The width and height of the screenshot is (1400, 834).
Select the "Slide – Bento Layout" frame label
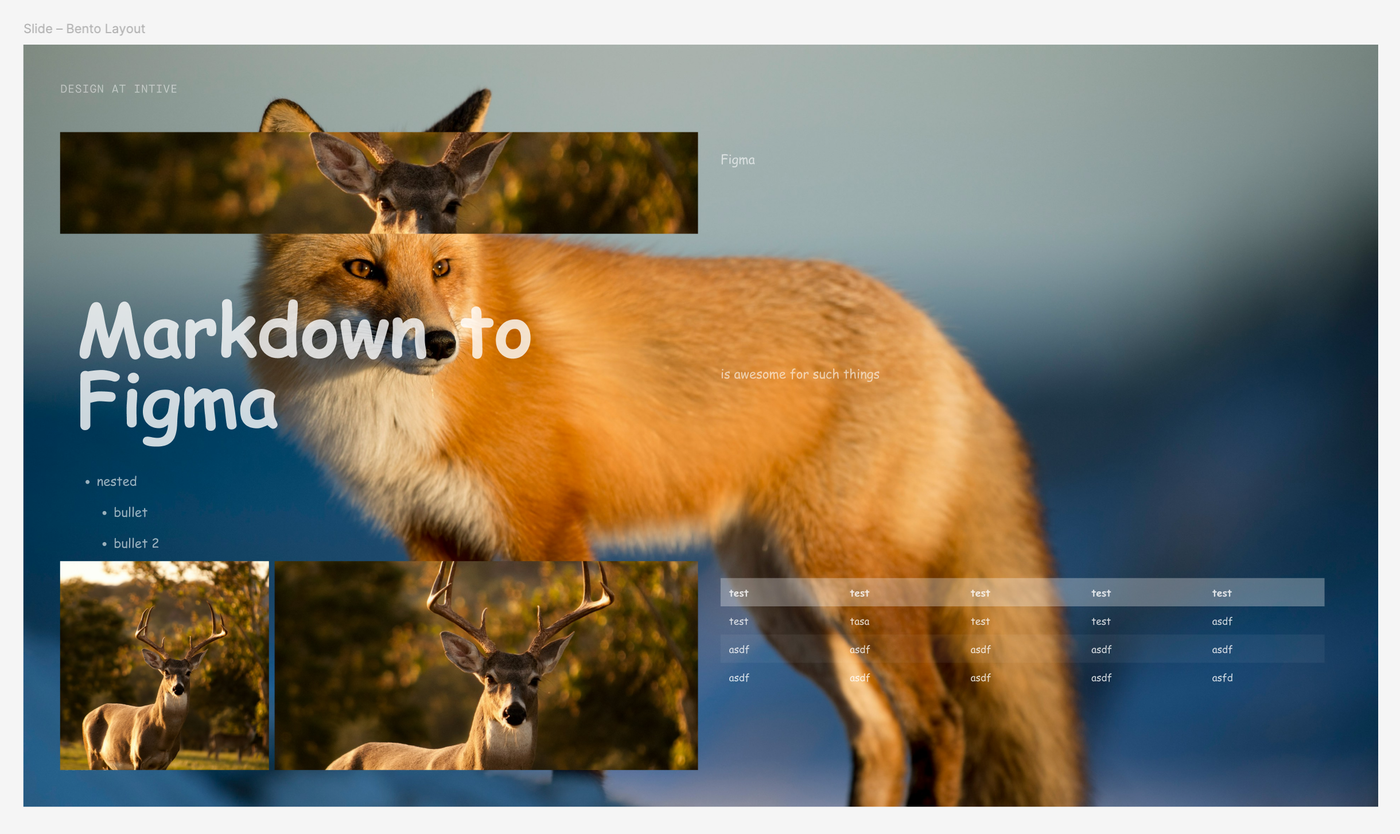(84, 29)
